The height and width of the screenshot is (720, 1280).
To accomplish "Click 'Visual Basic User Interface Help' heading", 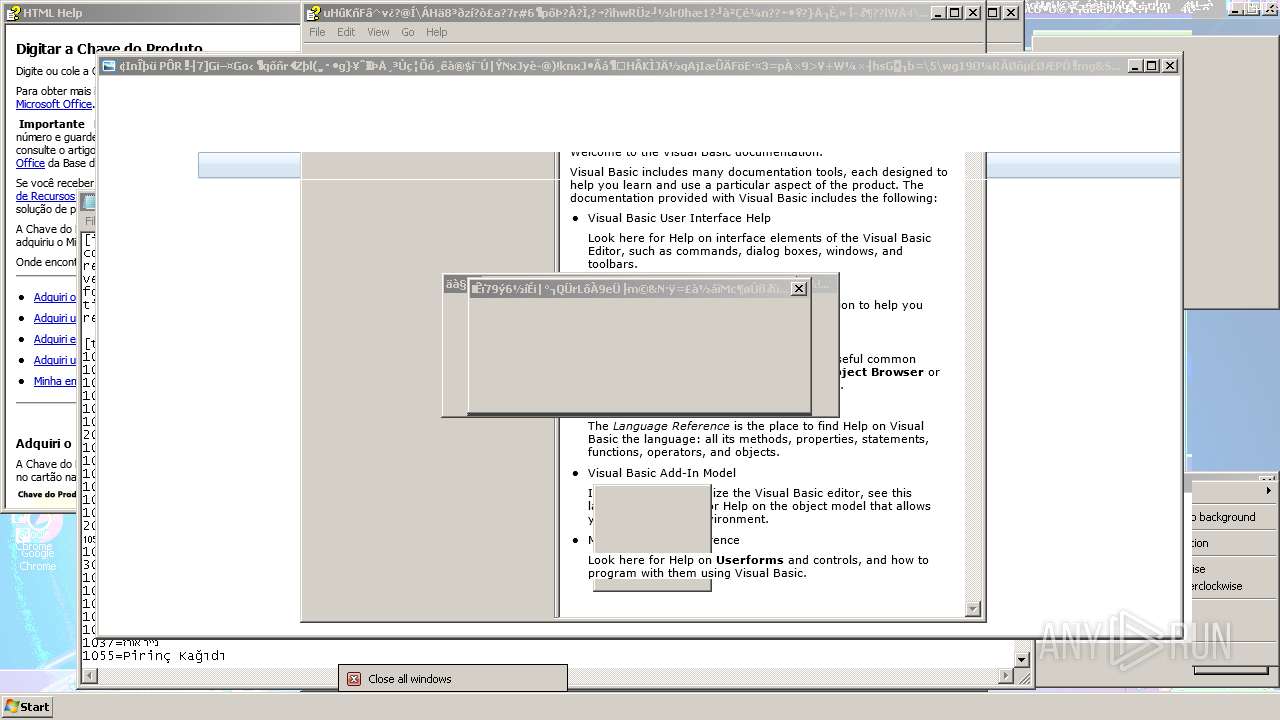I will [679, 218].
